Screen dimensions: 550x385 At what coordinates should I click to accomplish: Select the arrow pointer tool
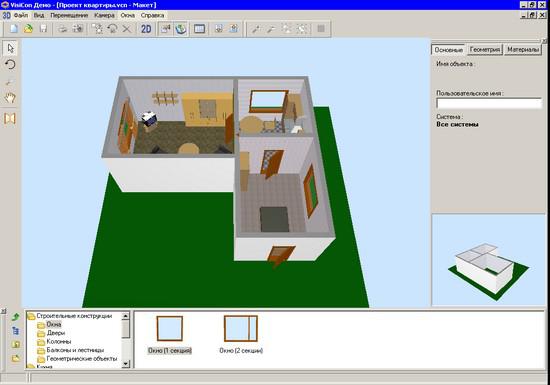coord(10,48)
